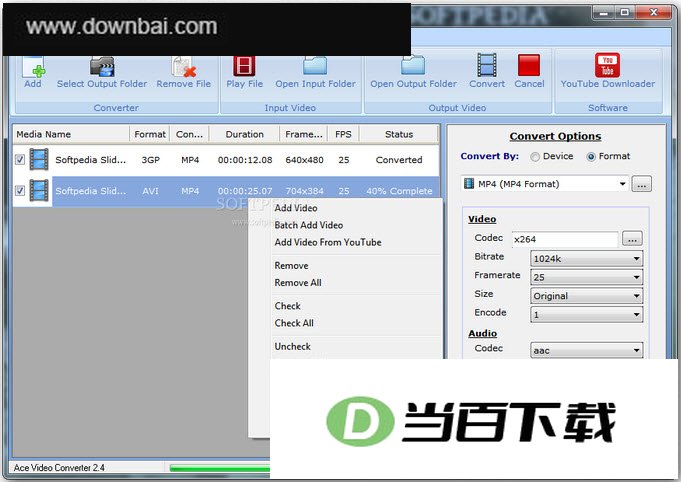
Task: Choose Remove All in context menu
Action: 298,283
